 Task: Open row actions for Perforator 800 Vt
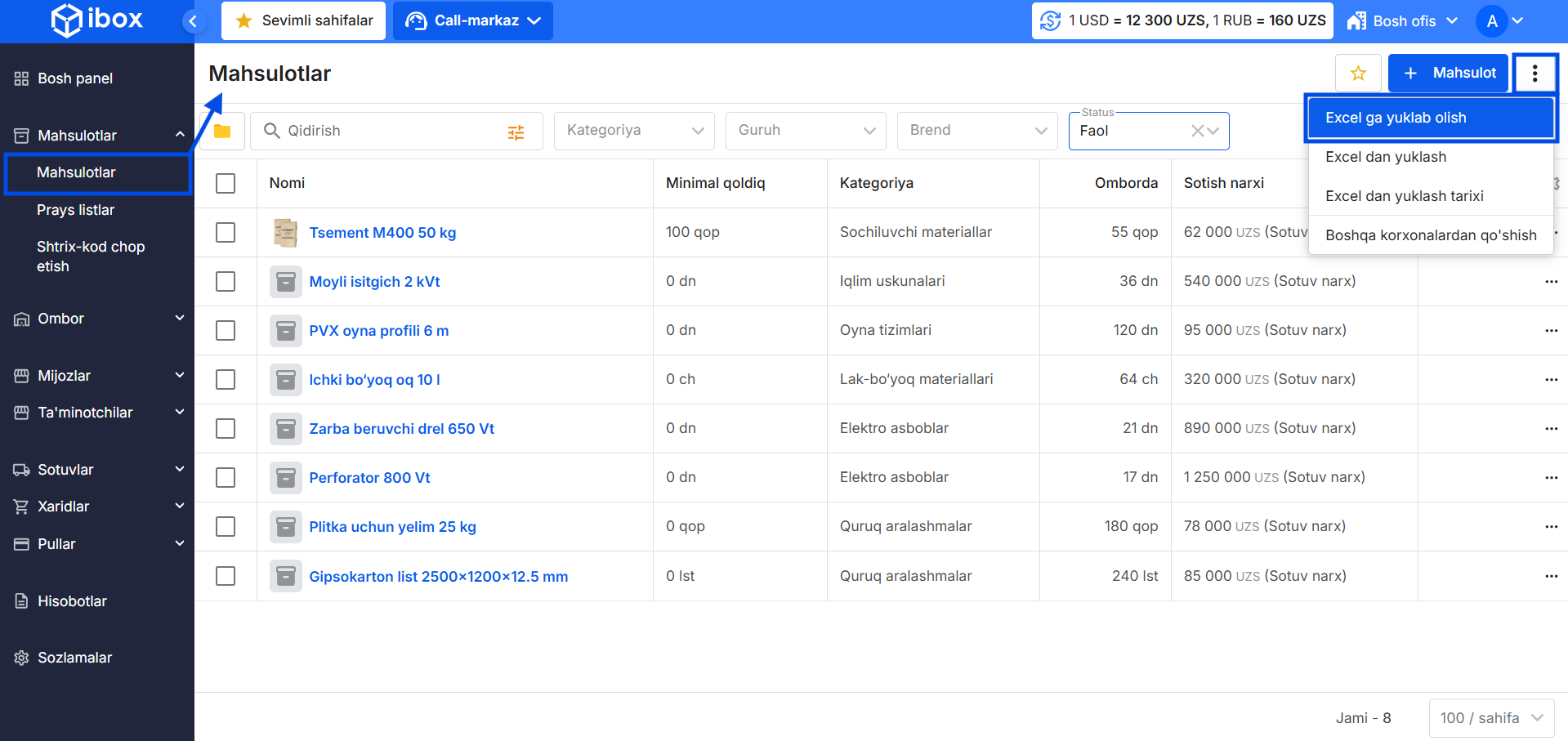tap(1551, 478)
